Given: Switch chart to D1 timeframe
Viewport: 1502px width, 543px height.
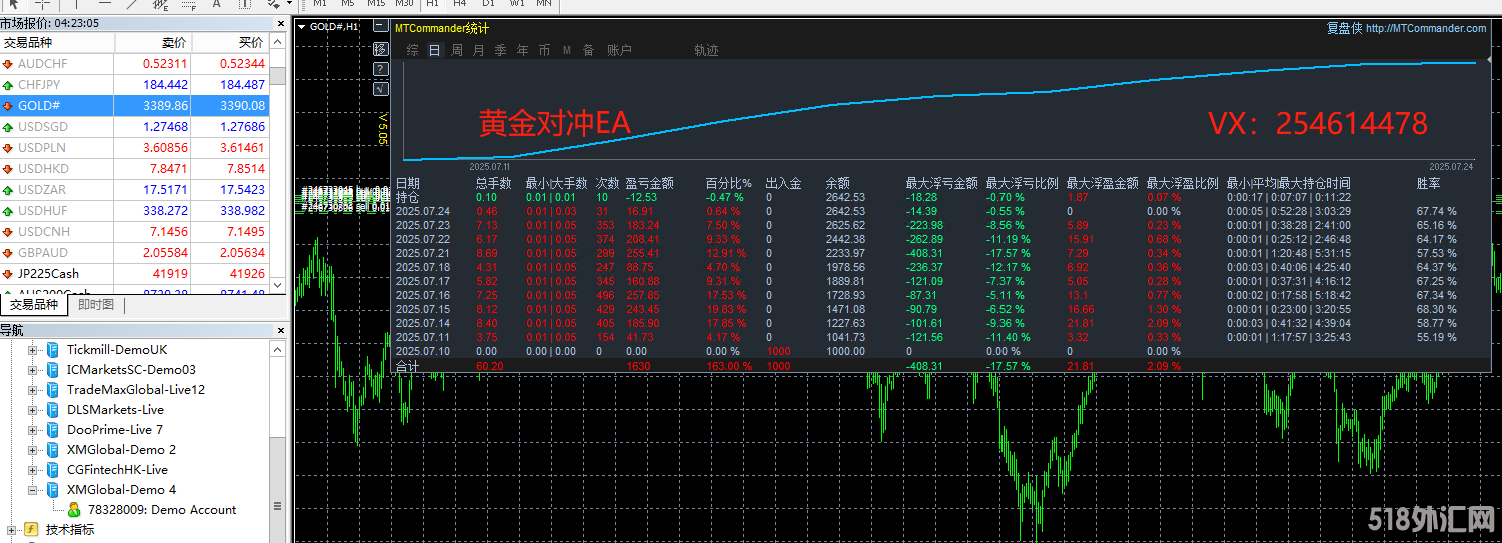Looking at the screenshot, I should coord(489,4).
